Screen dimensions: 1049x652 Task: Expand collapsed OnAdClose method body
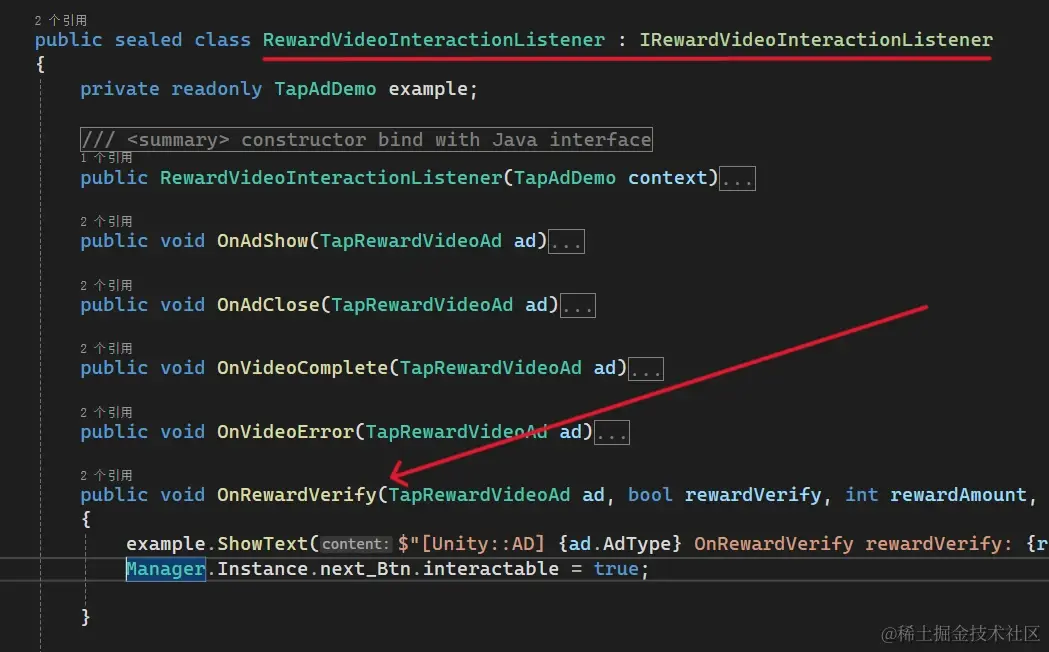577,306
